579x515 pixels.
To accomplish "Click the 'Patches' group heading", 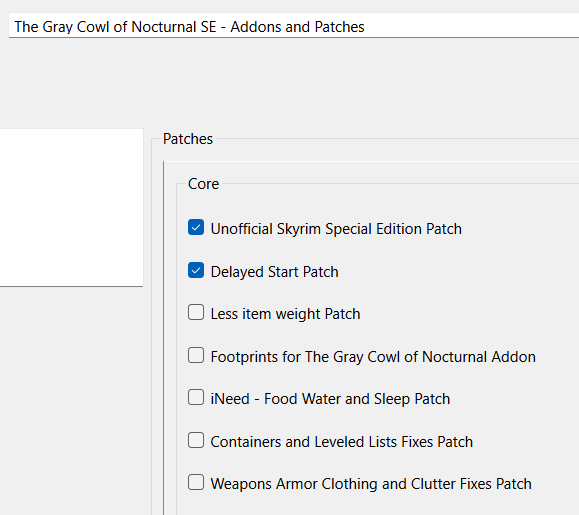I will [188, 139].
